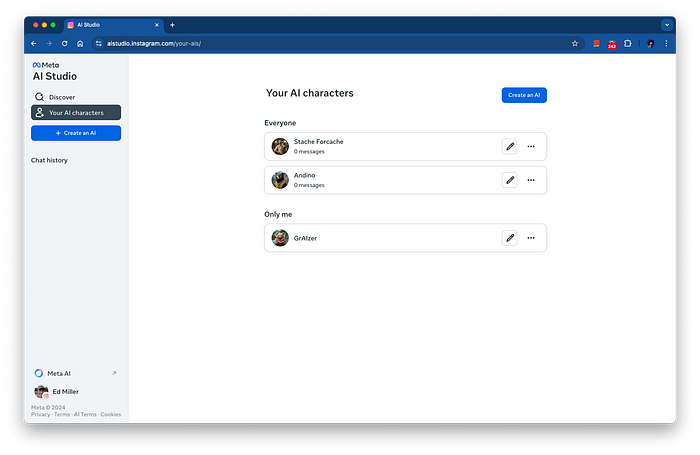Open the Cookies footer link
Image resolution: width=700 pixels, height=455 pixels.
[111, 414]
